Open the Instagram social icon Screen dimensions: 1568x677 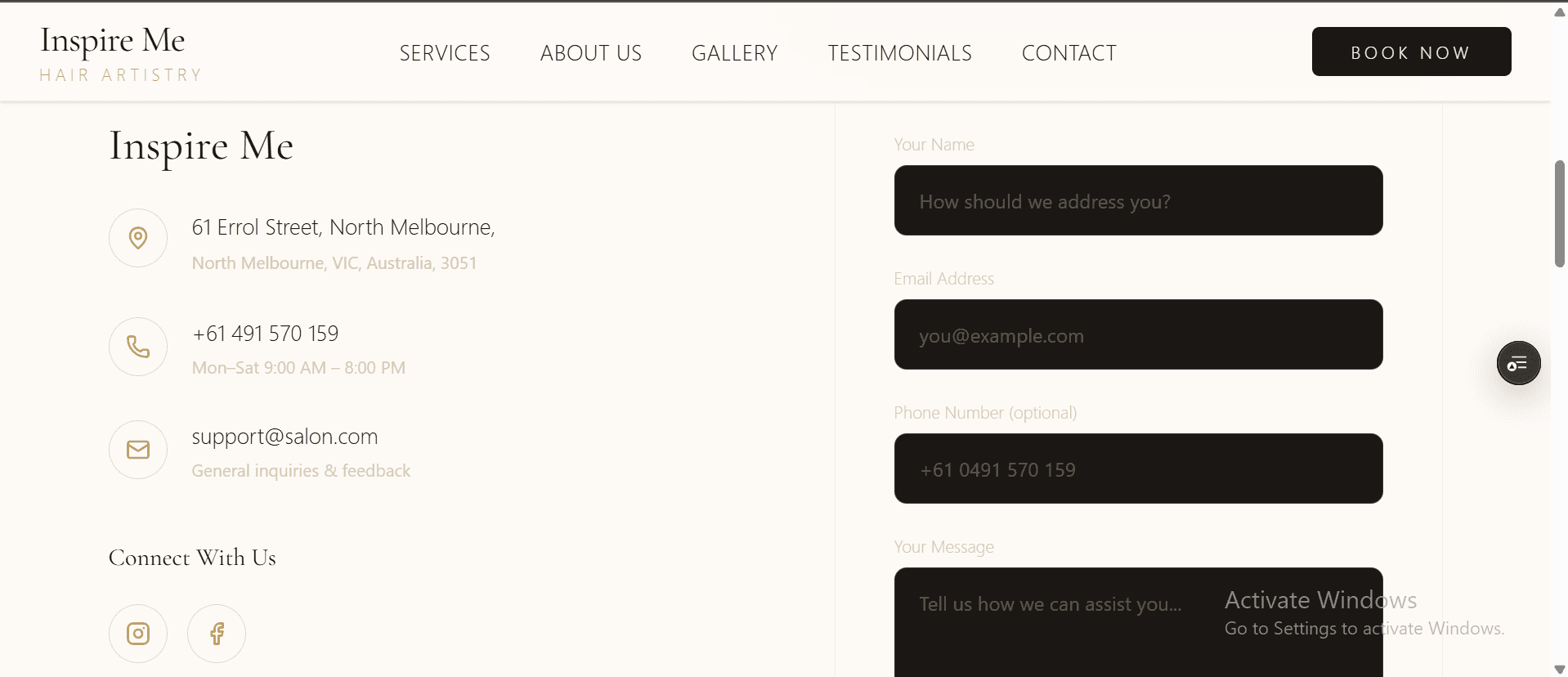pos(138,634)
